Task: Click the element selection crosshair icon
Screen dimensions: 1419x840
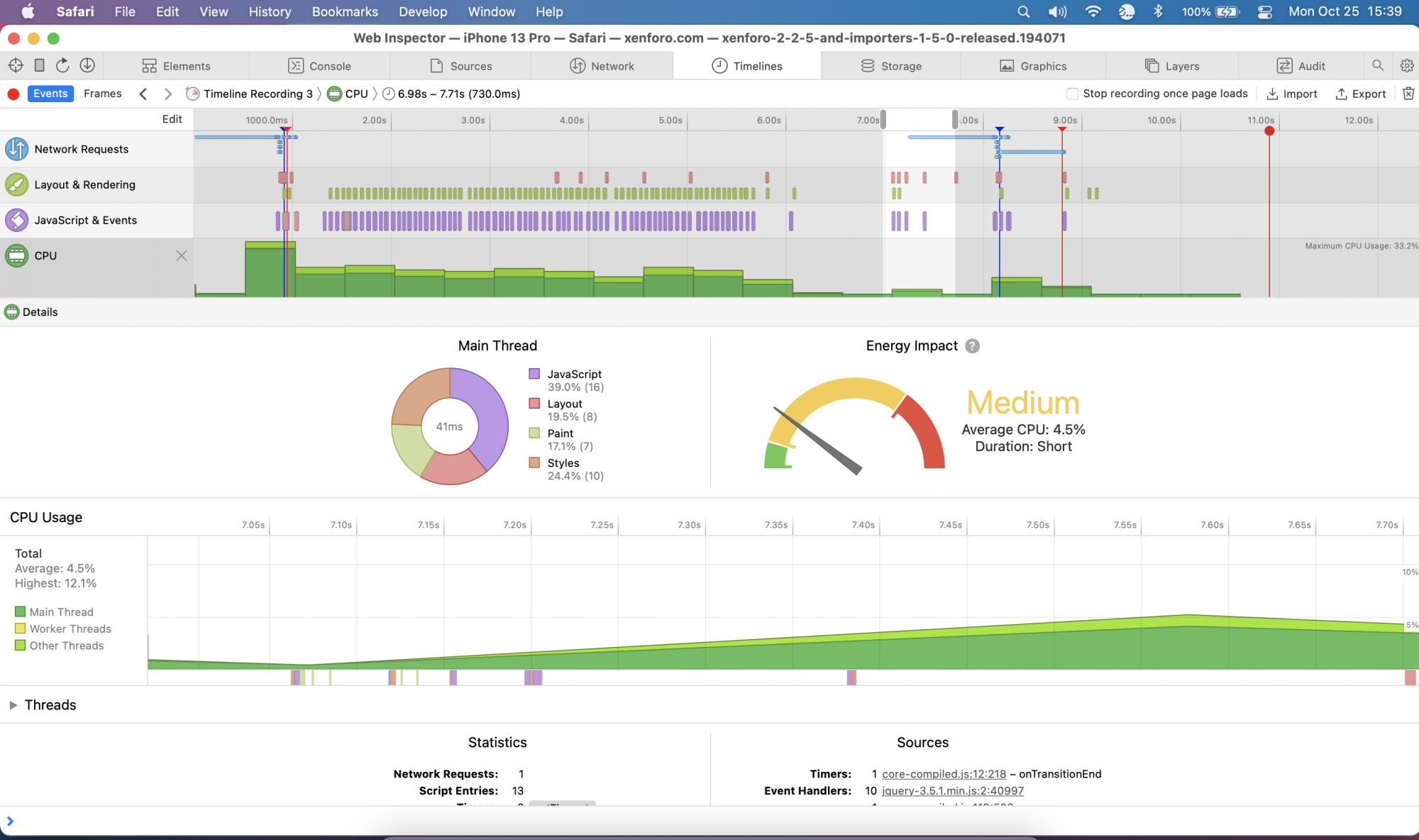Action: (16, 66)
